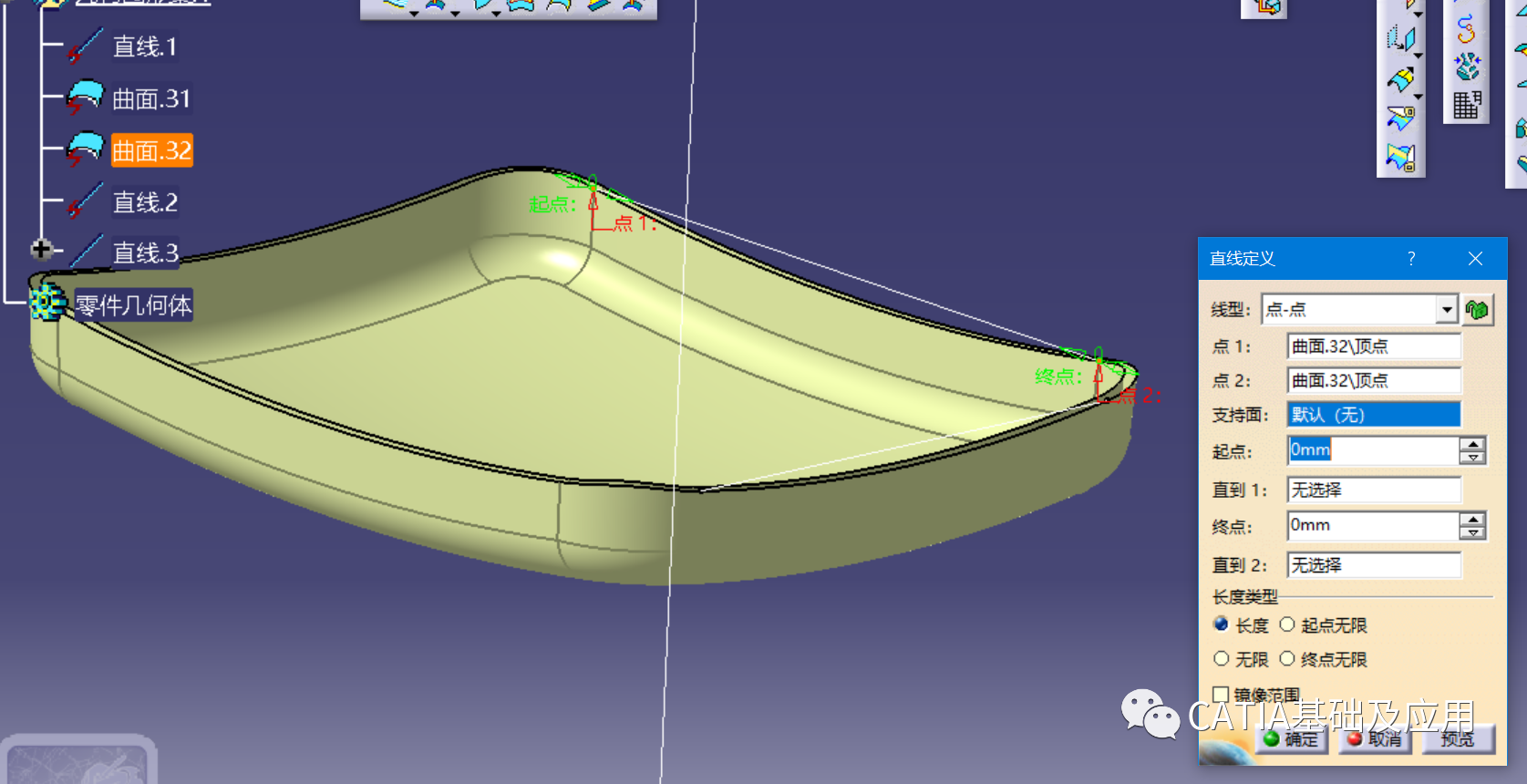Select the highlighted 曲面.32 tree node
The image size is (1527, 784).
click(151, 150)
